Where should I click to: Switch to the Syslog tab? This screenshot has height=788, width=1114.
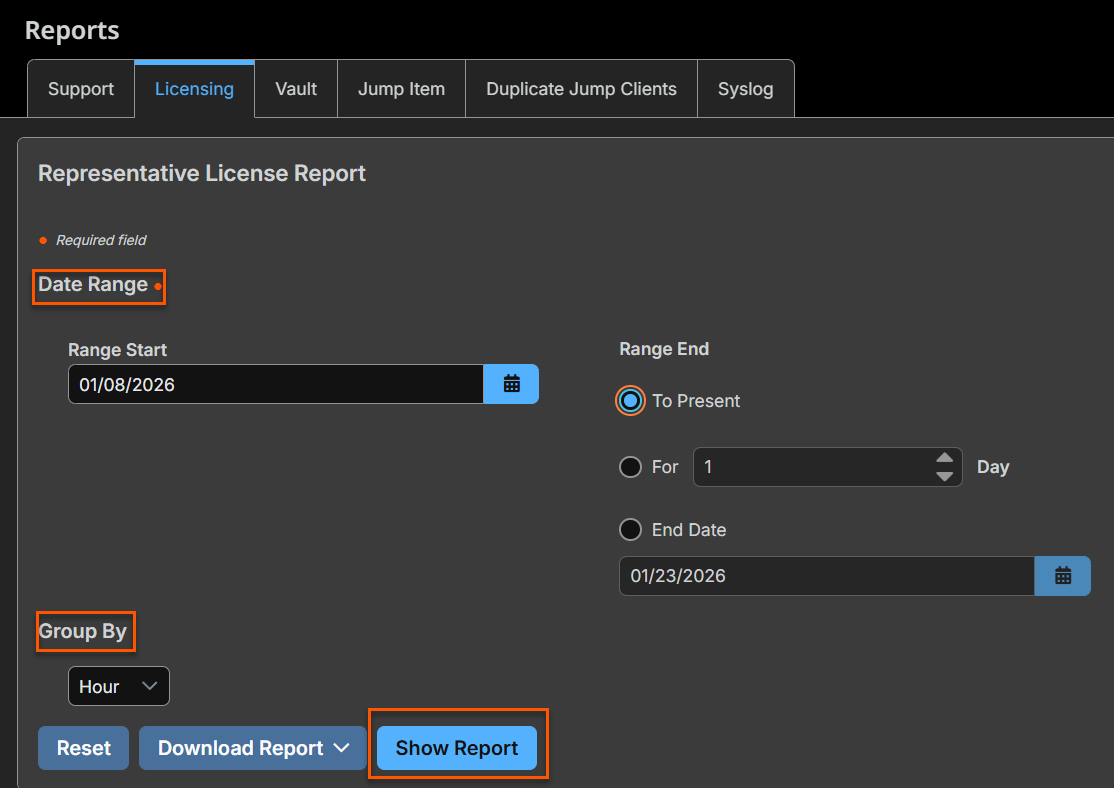(745, 89)
